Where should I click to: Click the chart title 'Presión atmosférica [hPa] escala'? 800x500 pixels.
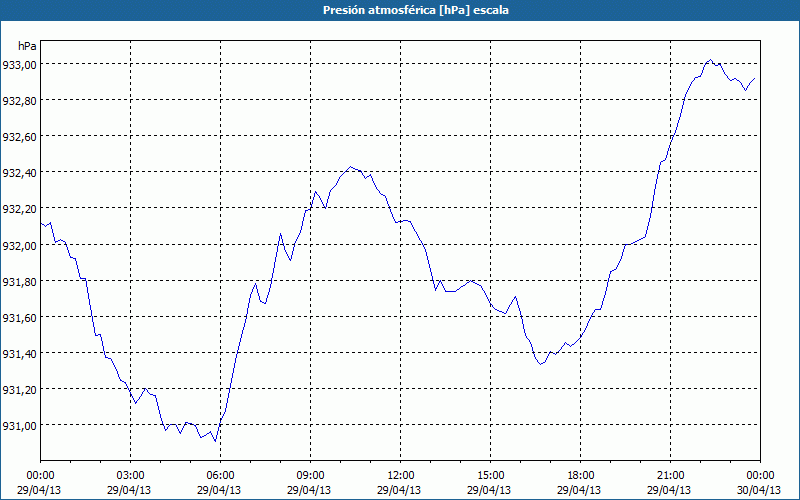[x=415, y=10]
